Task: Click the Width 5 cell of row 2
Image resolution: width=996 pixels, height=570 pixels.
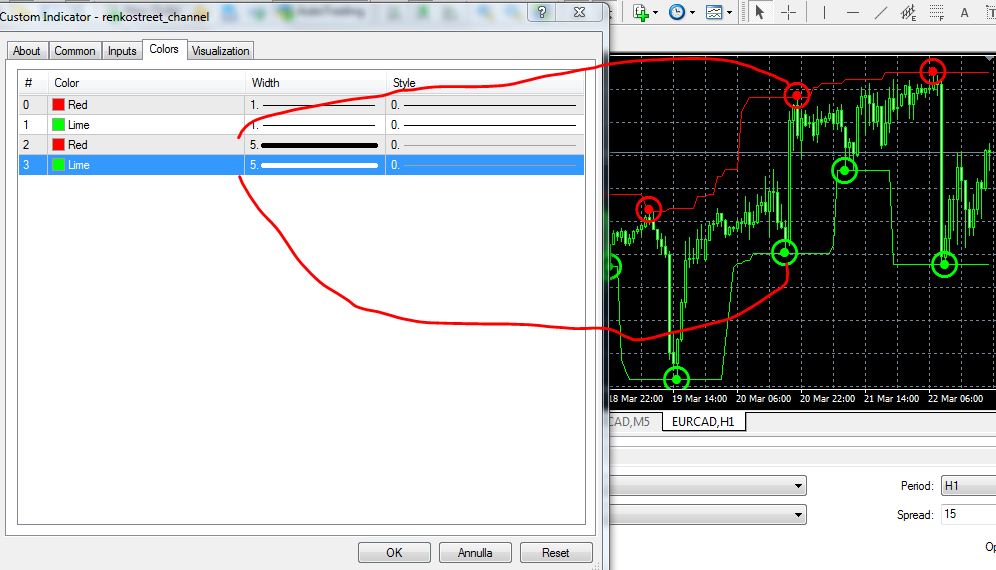Action: click(315, 145)
